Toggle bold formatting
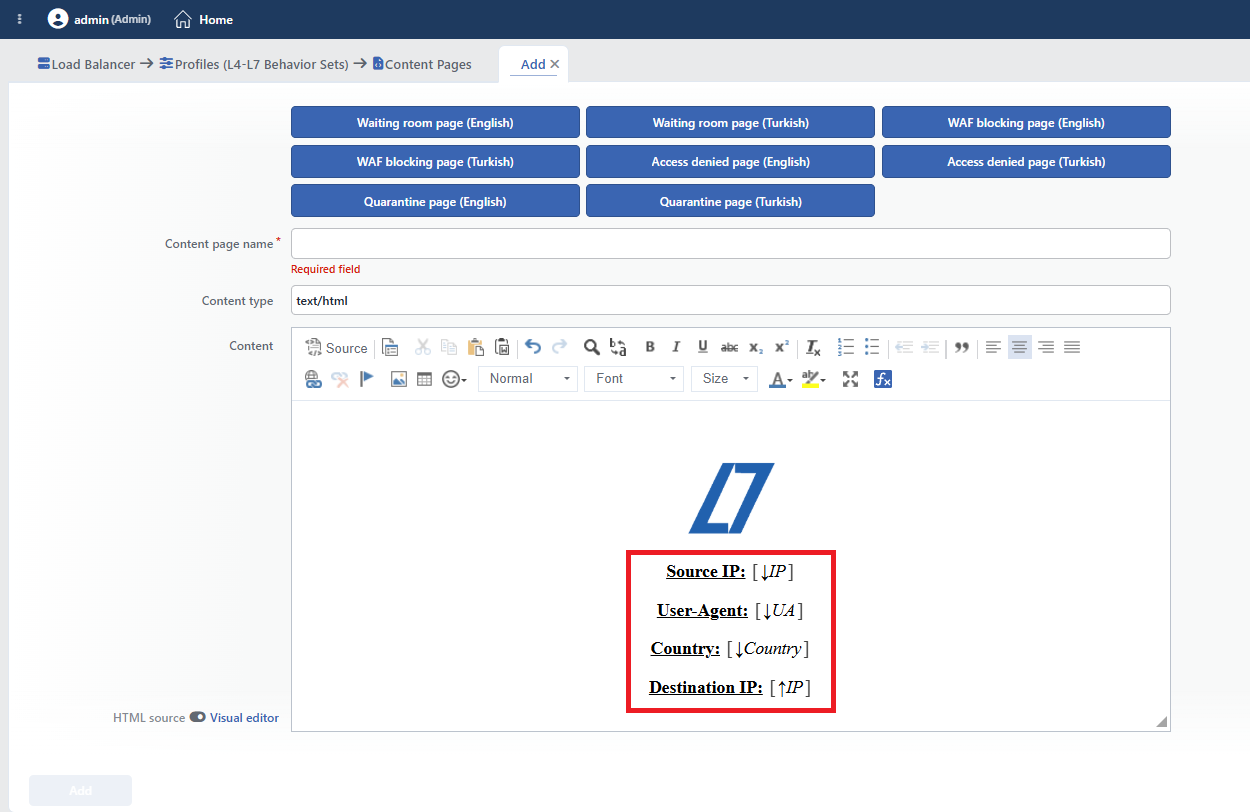The width and height of the screenshot is (1250, 812). point(650,347)
